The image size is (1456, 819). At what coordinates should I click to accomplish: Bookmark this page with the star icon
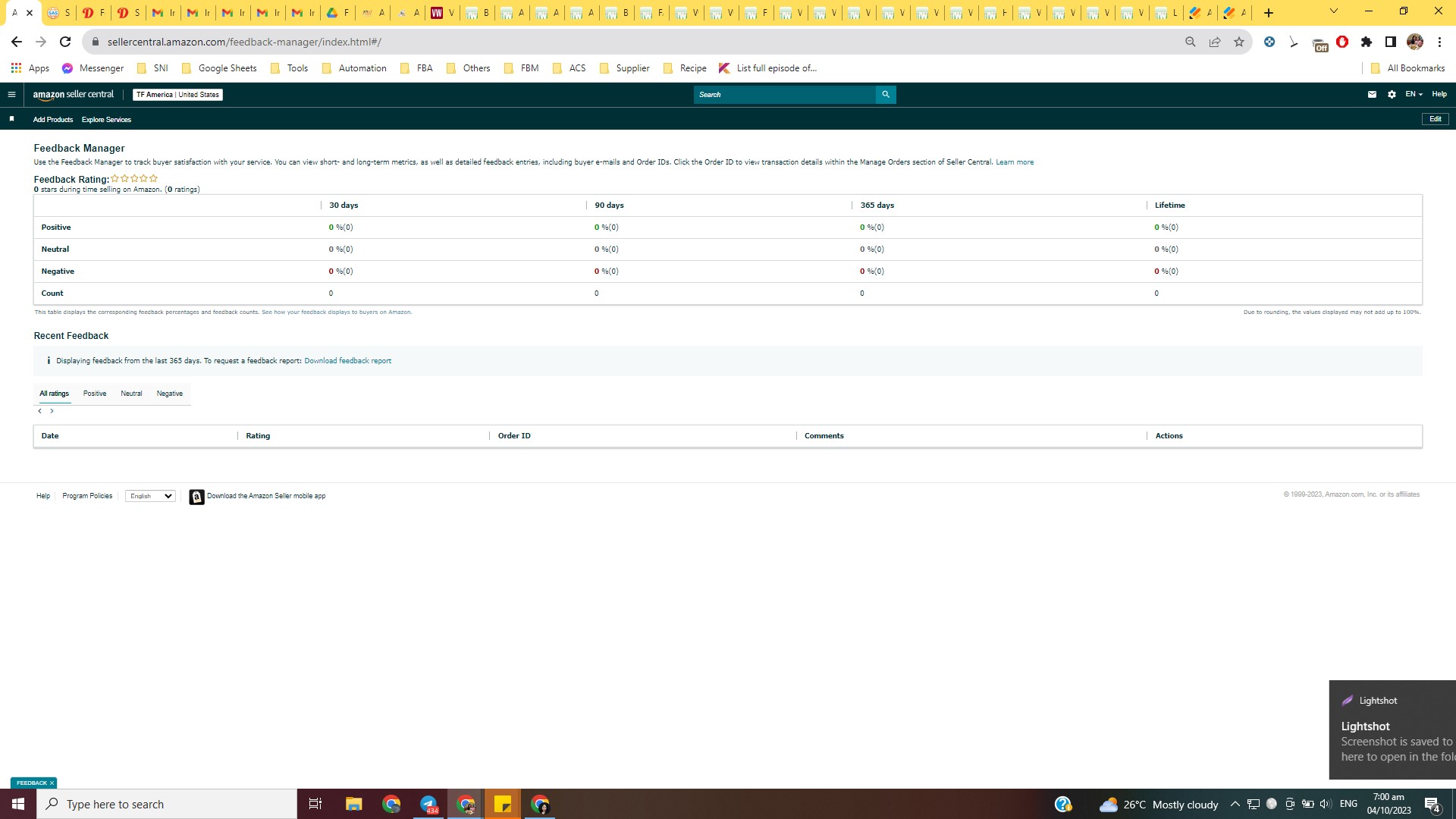pos(1239,42)
